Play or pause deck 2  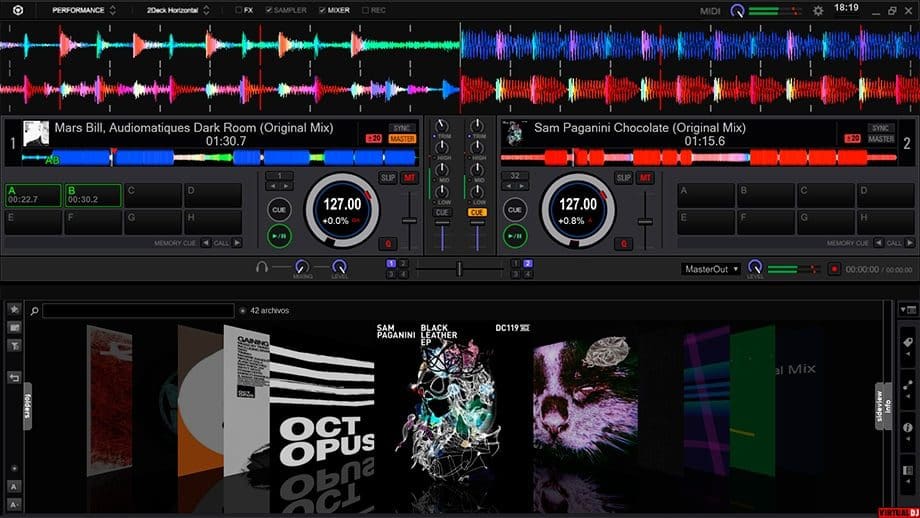click(x=515, y=236)
